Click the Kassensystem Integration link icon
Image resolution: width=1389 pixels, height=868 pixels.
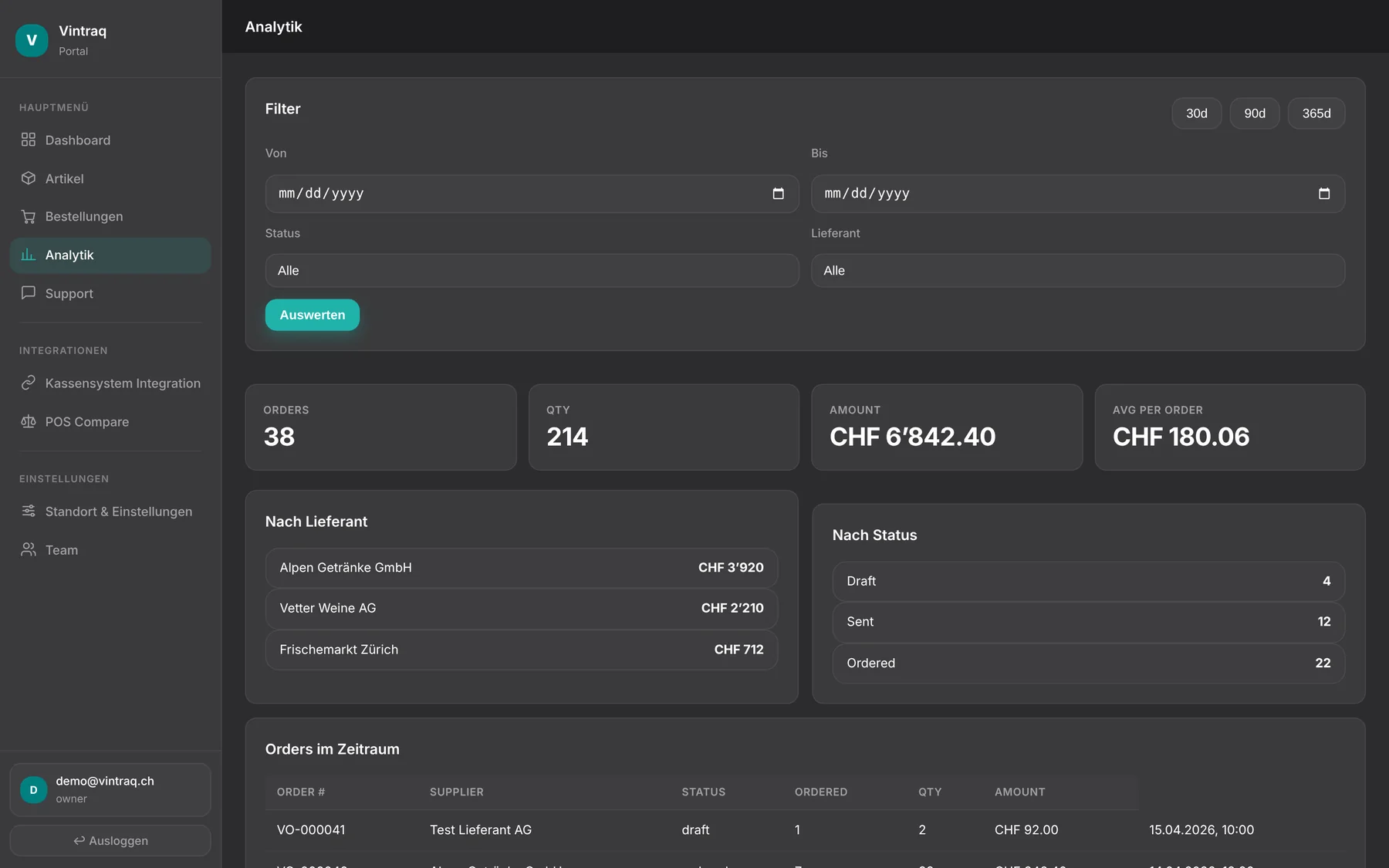click(x=29, y=383)
